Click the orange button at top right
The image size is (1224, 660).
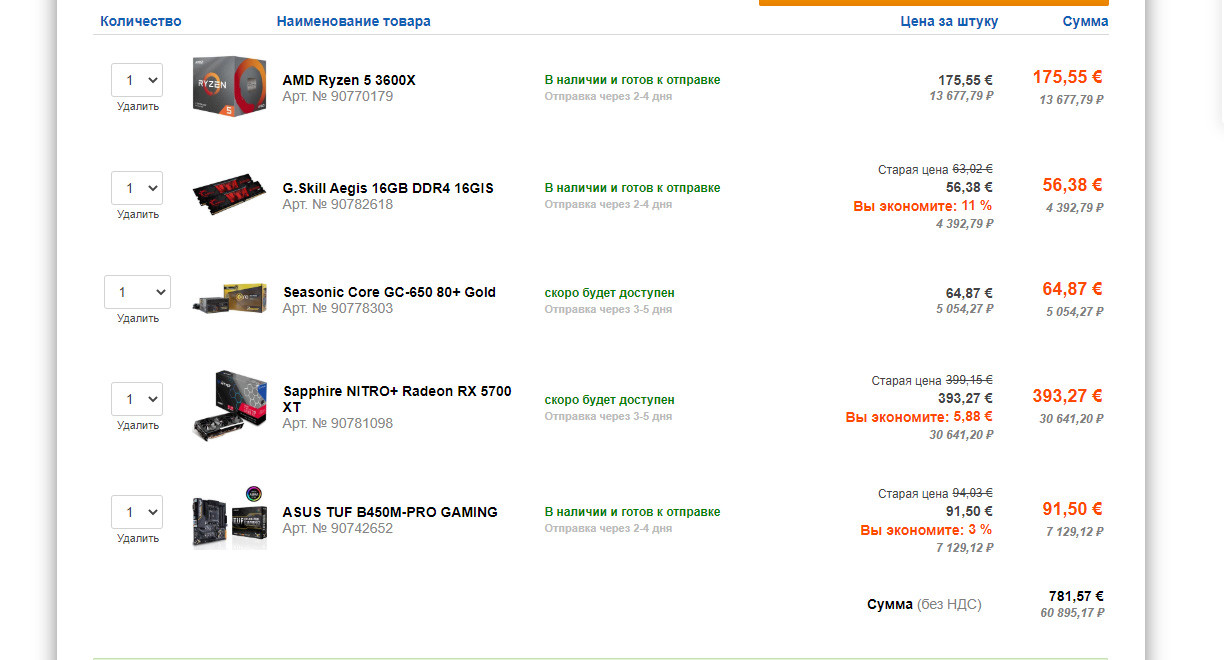pos(934,3)
